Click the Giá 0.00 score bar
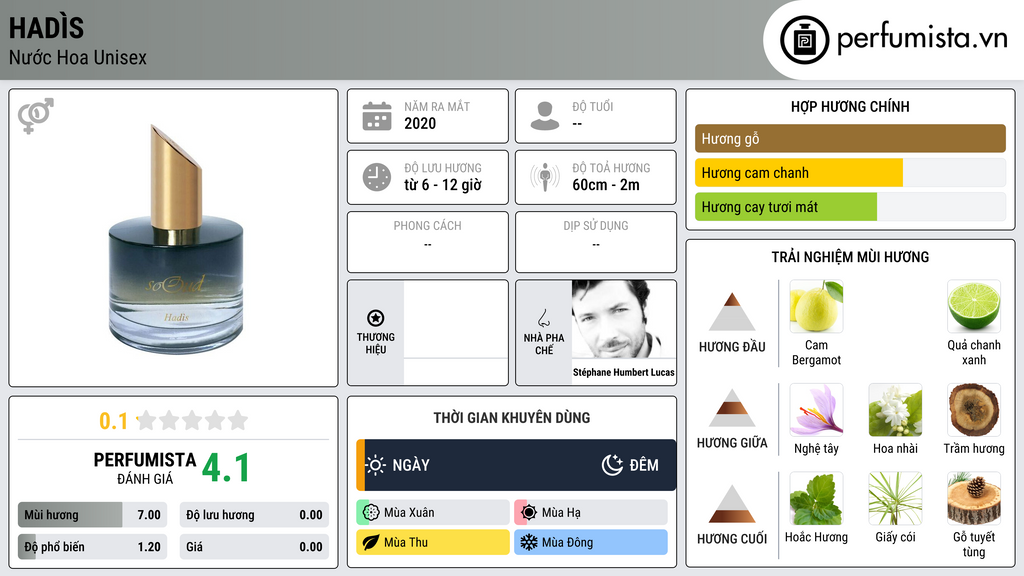1024x576 pixels. (x=254, y=547)
